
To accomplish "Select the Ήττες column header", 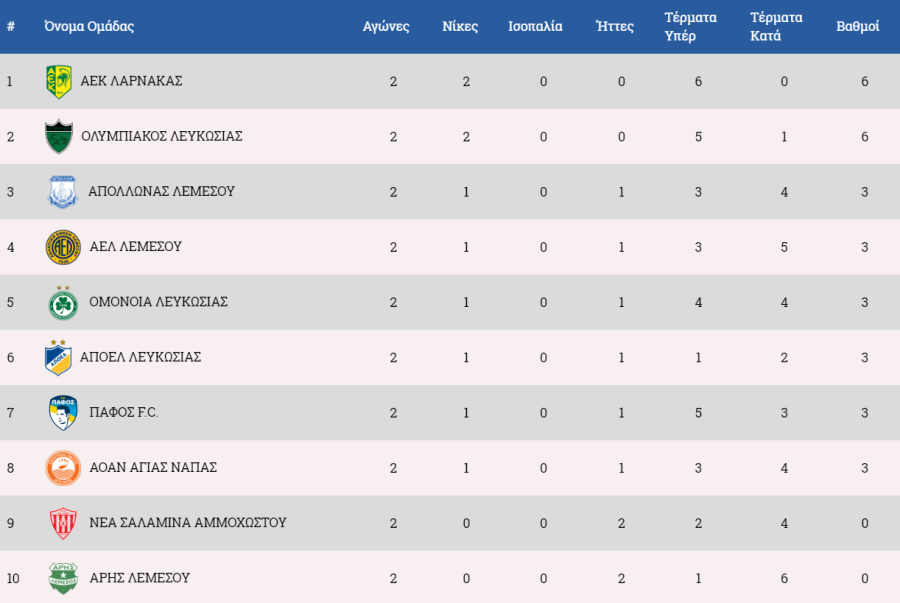I will [615, 26].
